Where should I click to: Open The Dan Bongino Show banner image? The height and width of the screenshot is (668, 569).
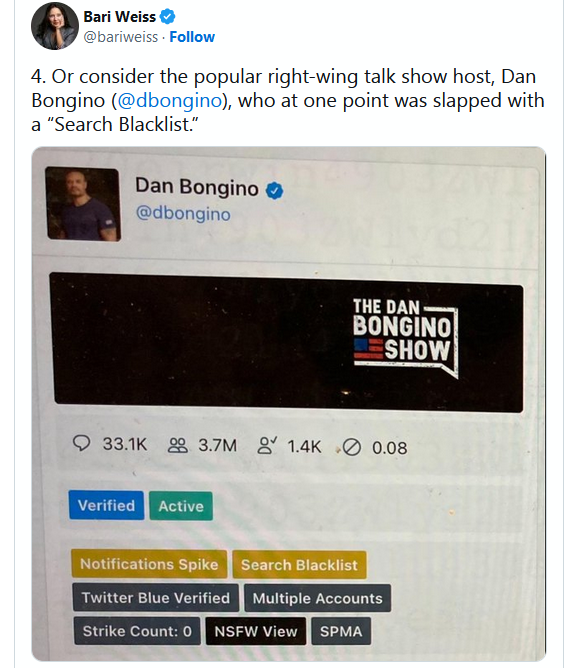click(288, 343)
